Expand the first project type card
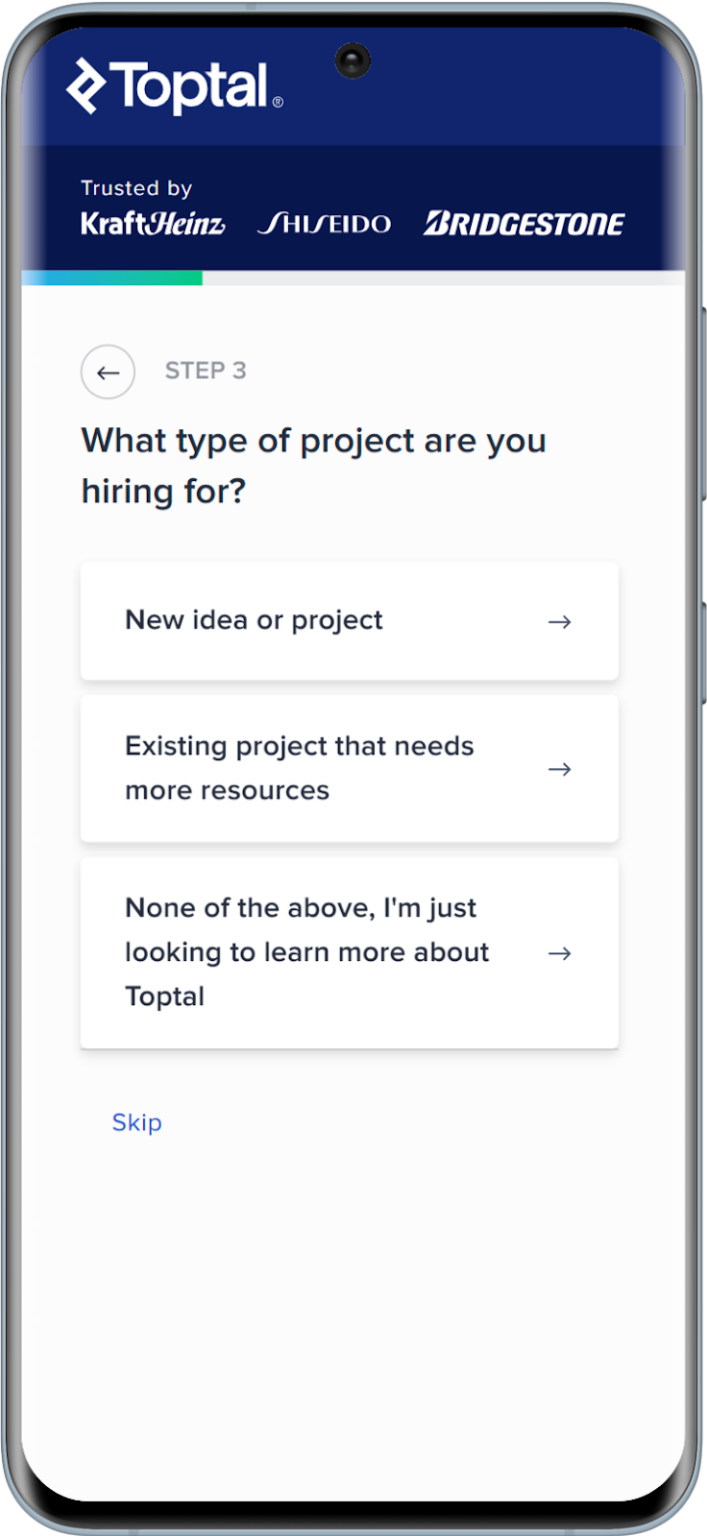Viewport: 707px width, 1536px height. [348, 621]
